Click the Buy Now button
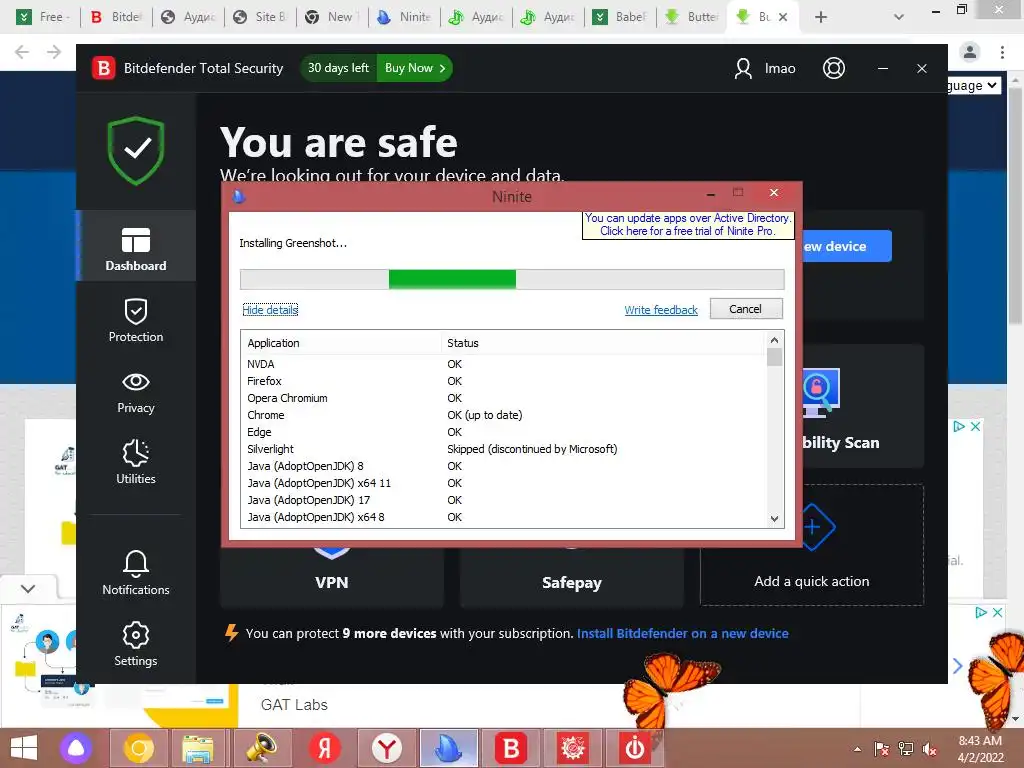Screen dimensions: 1024x768 click(415, 68)
